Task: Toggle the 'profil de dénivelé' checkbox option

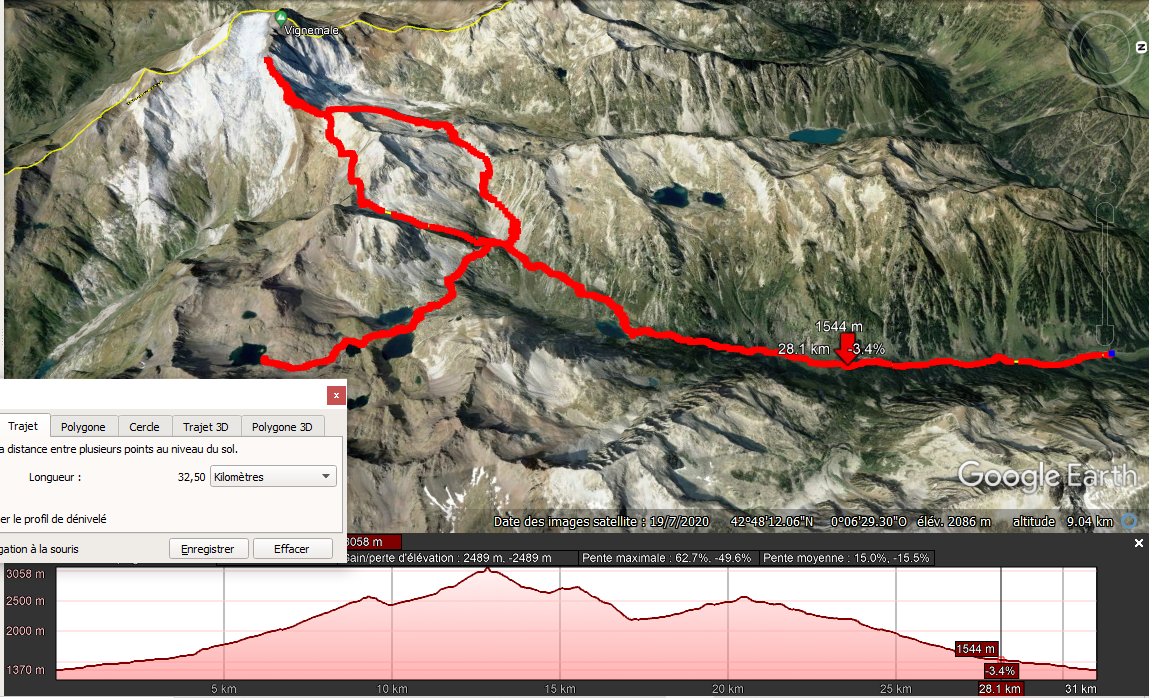Action: click(53, 519)
